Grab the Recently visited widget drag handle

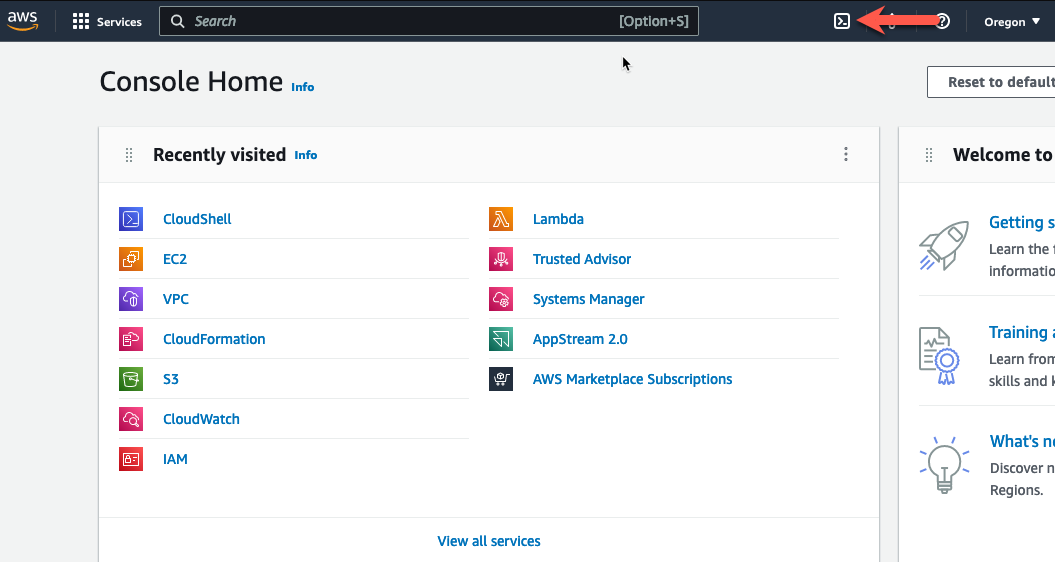coord(129,155)
